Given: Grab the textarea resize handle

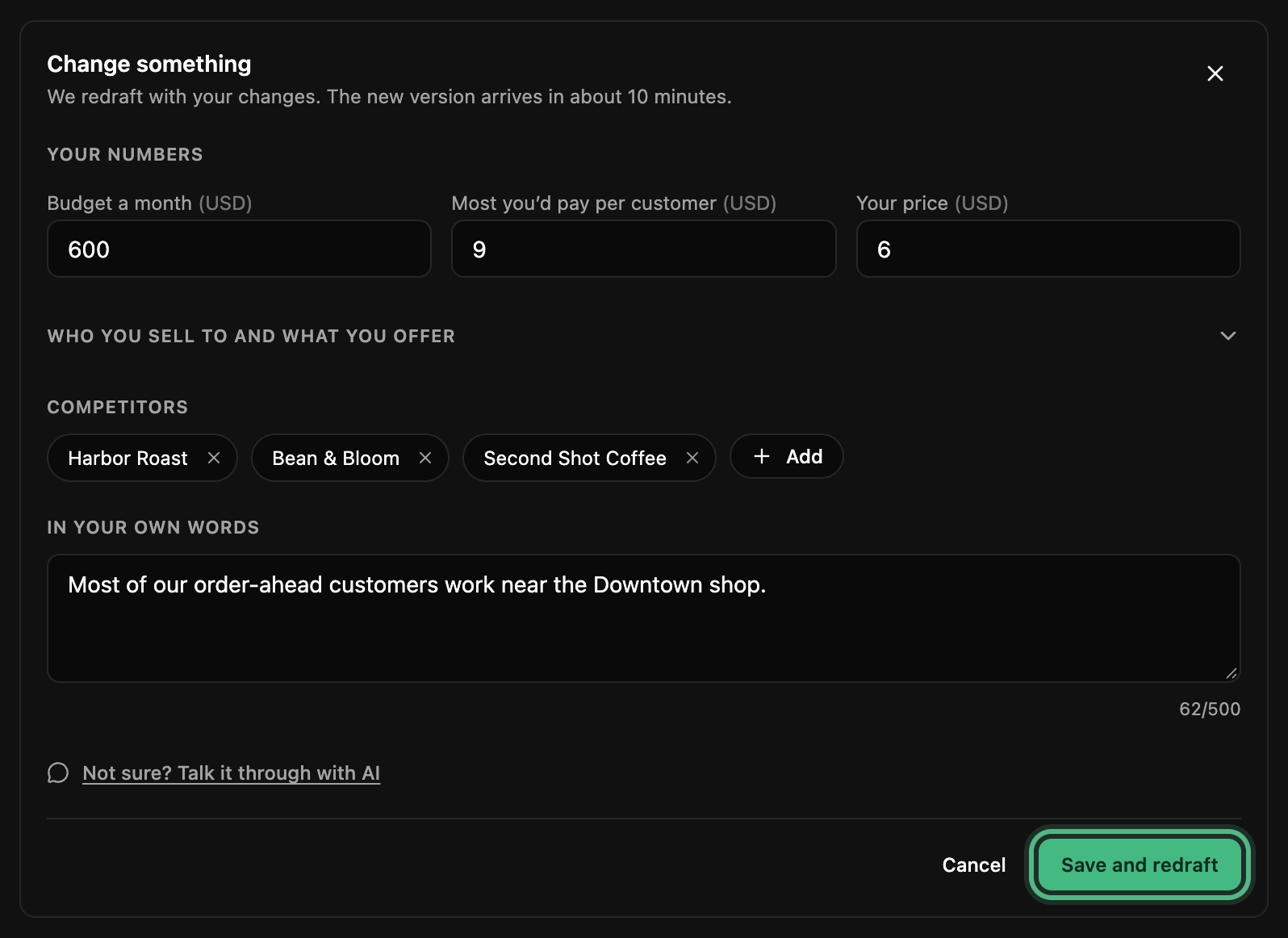Looking at the screenshot, I should (1231, 673).
